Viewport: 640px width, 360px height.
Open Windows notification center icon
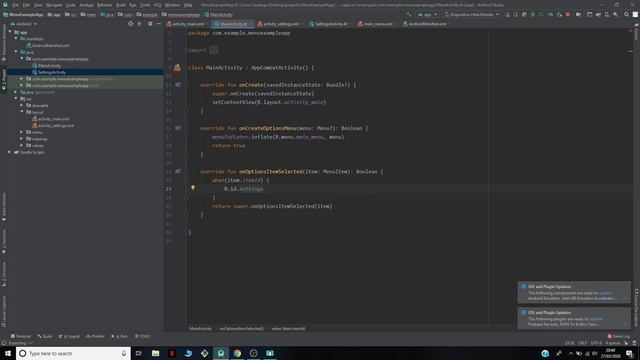click(629, 353)
